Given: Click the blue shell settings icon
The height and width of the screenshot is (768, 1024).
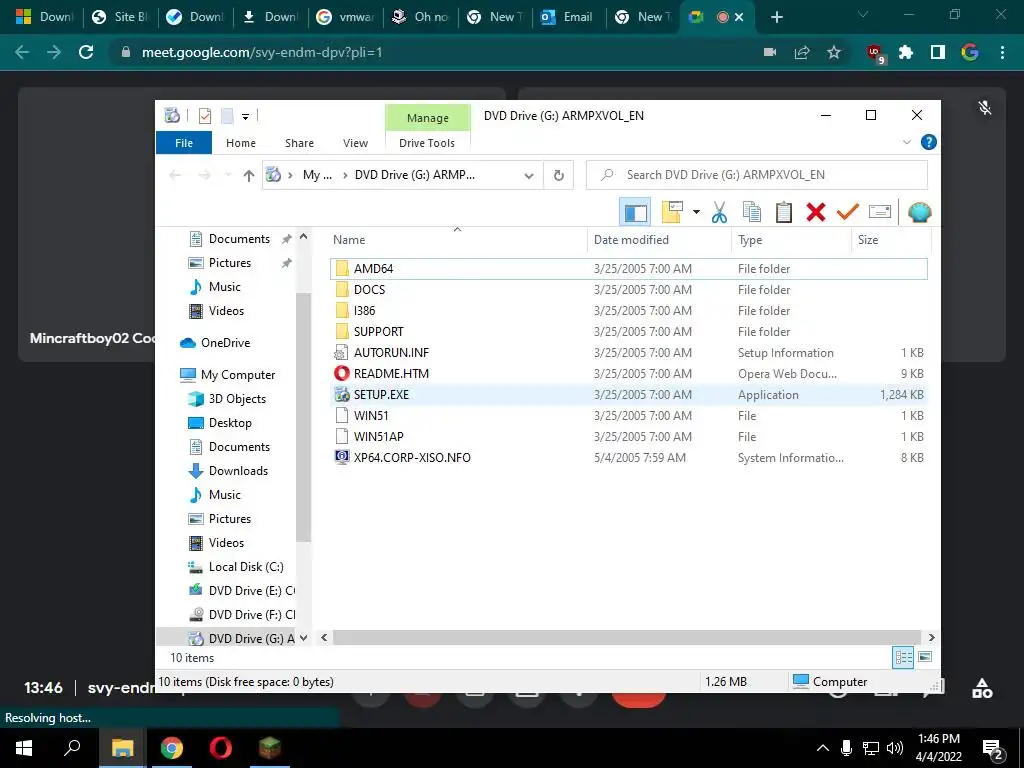Looking at the screenshot, I should tap(920, 212).
